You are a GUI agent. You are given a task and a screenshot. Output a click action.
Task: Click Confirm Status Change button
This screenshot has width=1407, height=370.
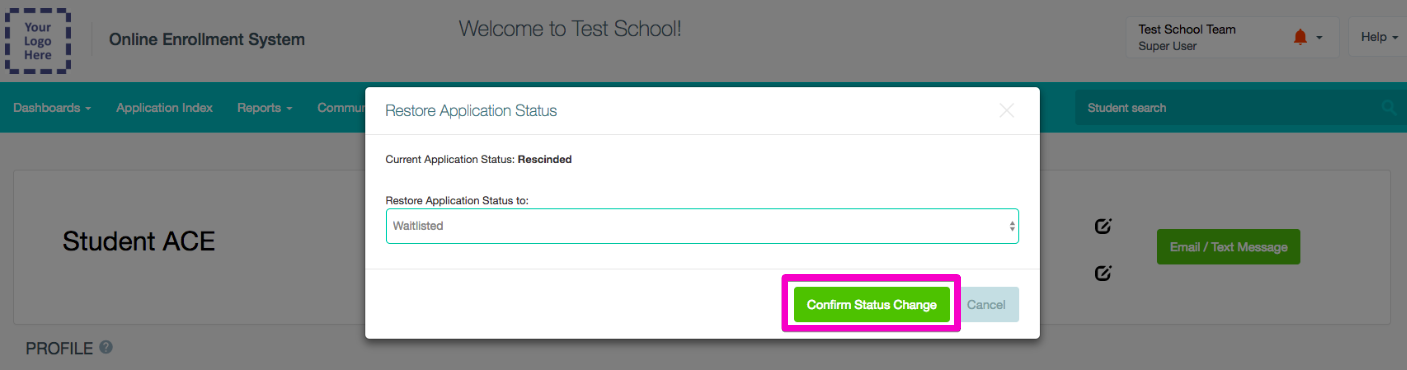pyautogui.click(x=872, y=305)
